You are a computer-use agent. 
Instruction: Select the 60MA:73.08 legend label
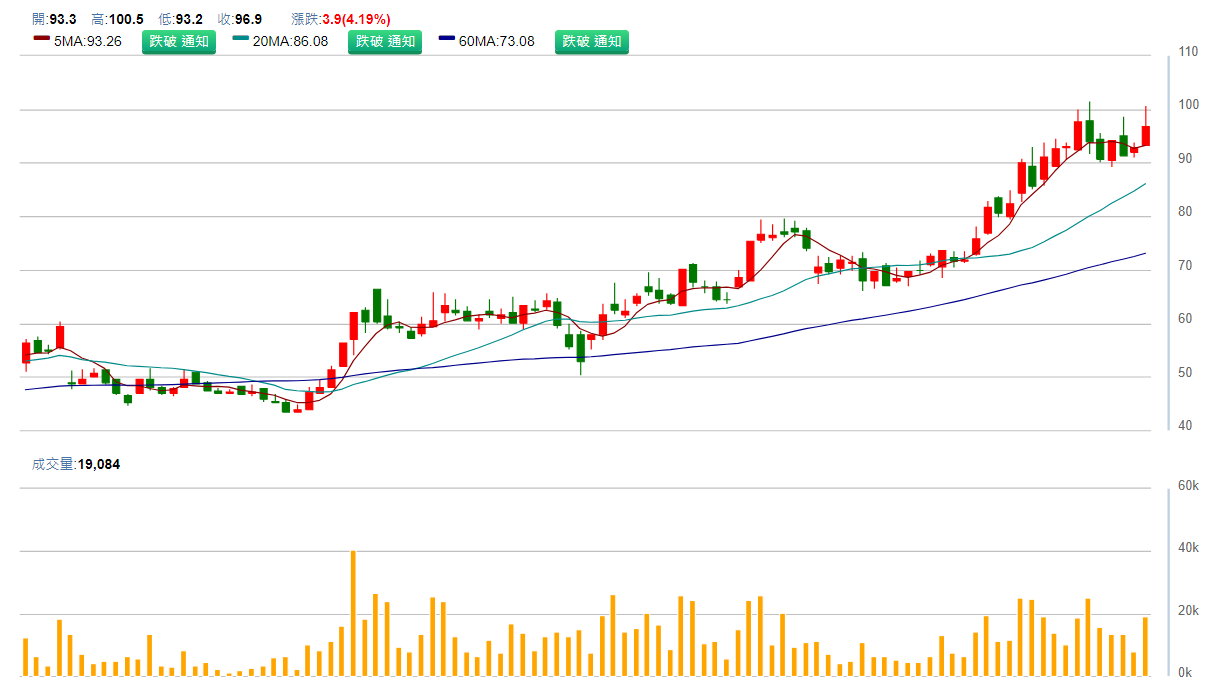coord(497,41)
